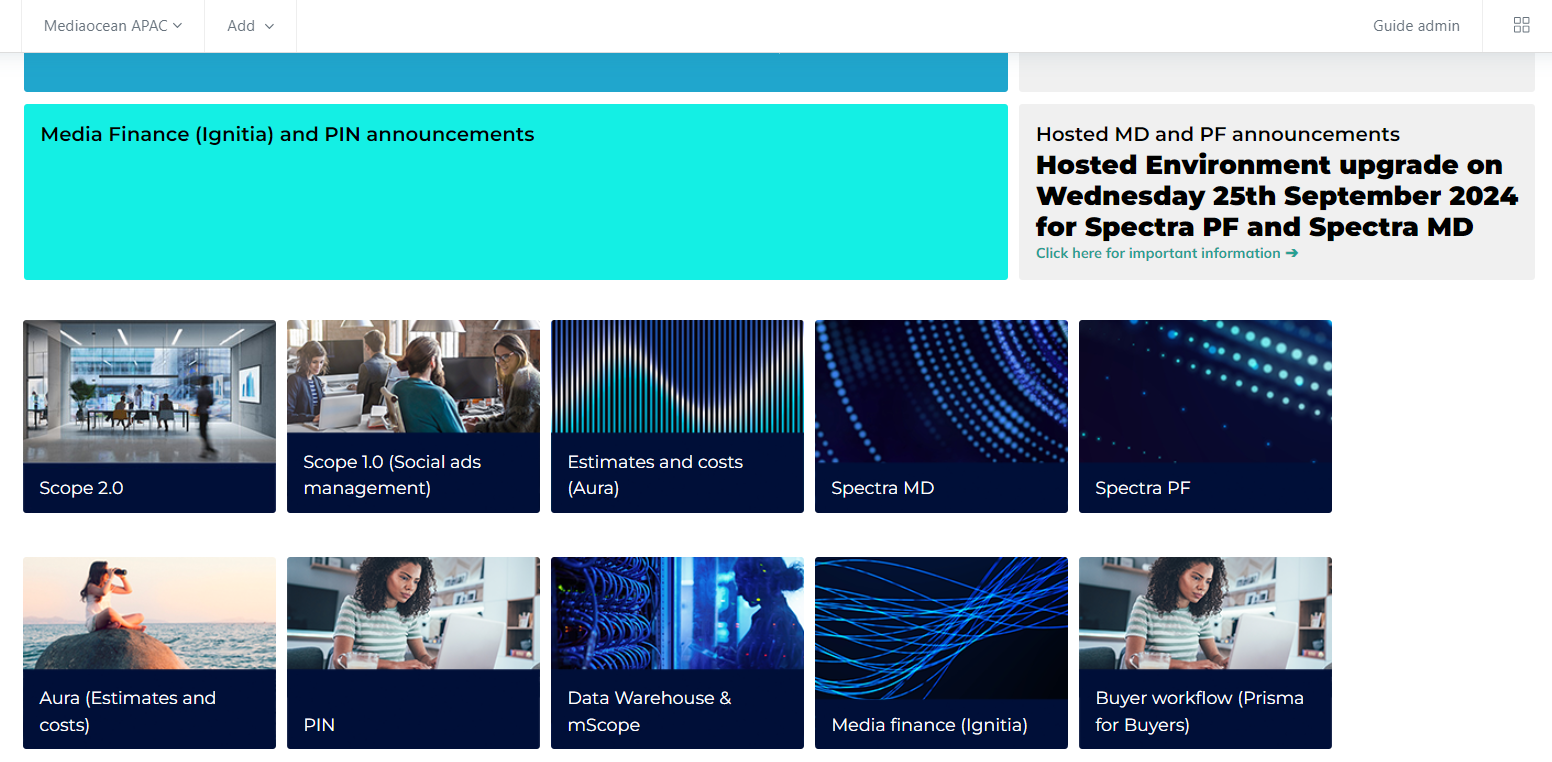Click 'Media Finance (Ignitia) and PIN announcements' heading

[x=287, y=134]
